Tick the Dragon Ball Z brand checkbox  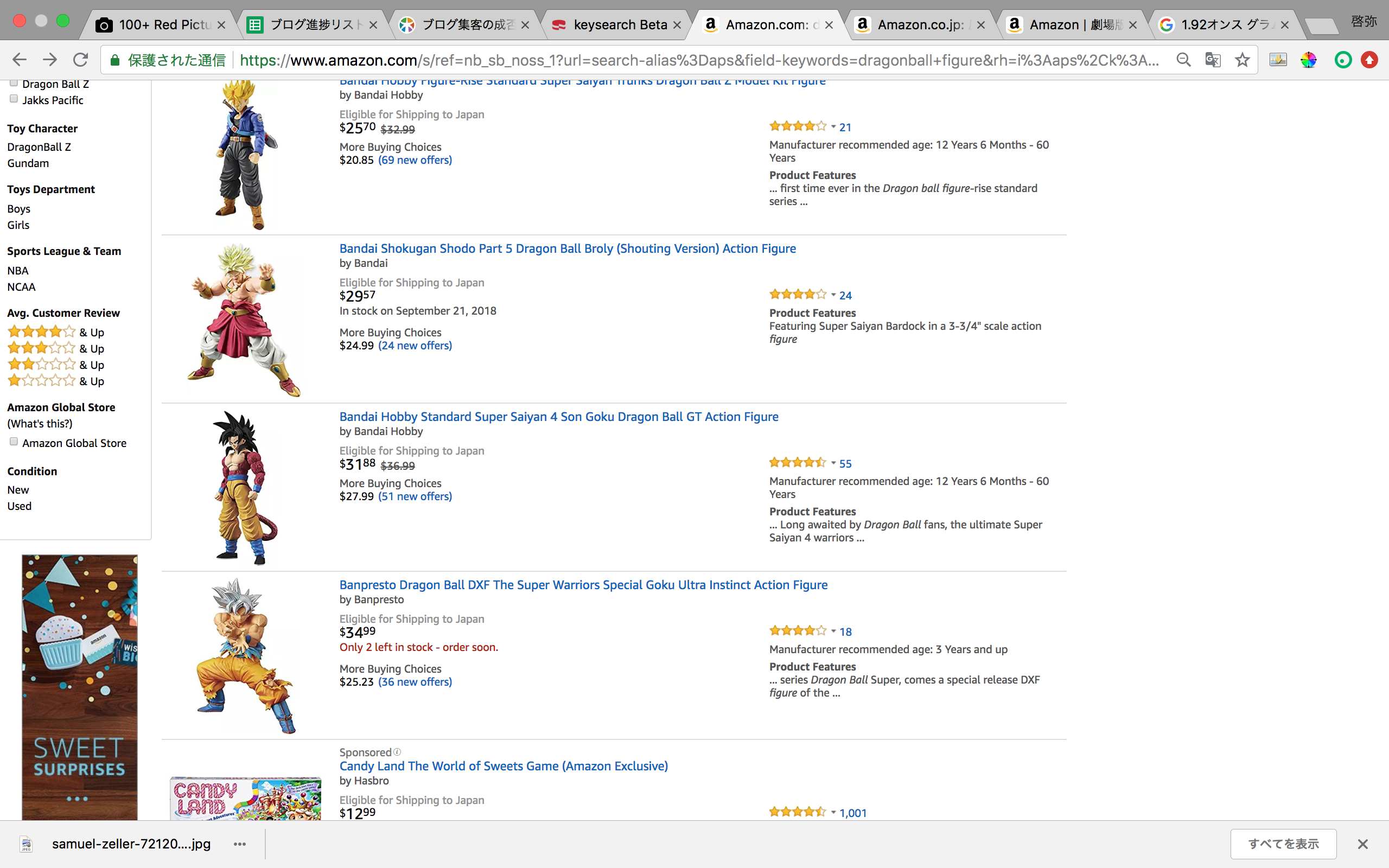pyautogui.click(x=14, y=82)
